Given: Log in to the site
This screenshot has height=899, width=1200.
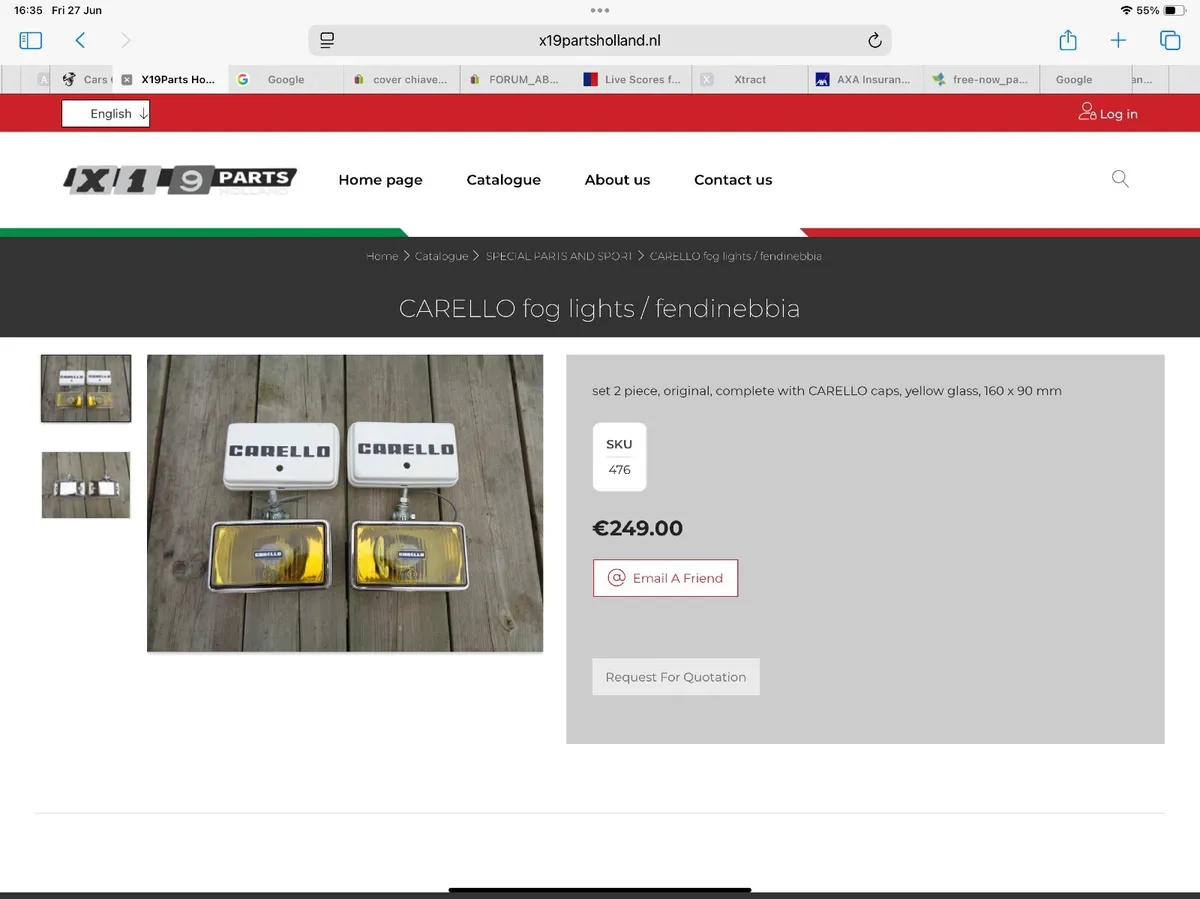Looking at the screenshot, I should pos(1108,113).
